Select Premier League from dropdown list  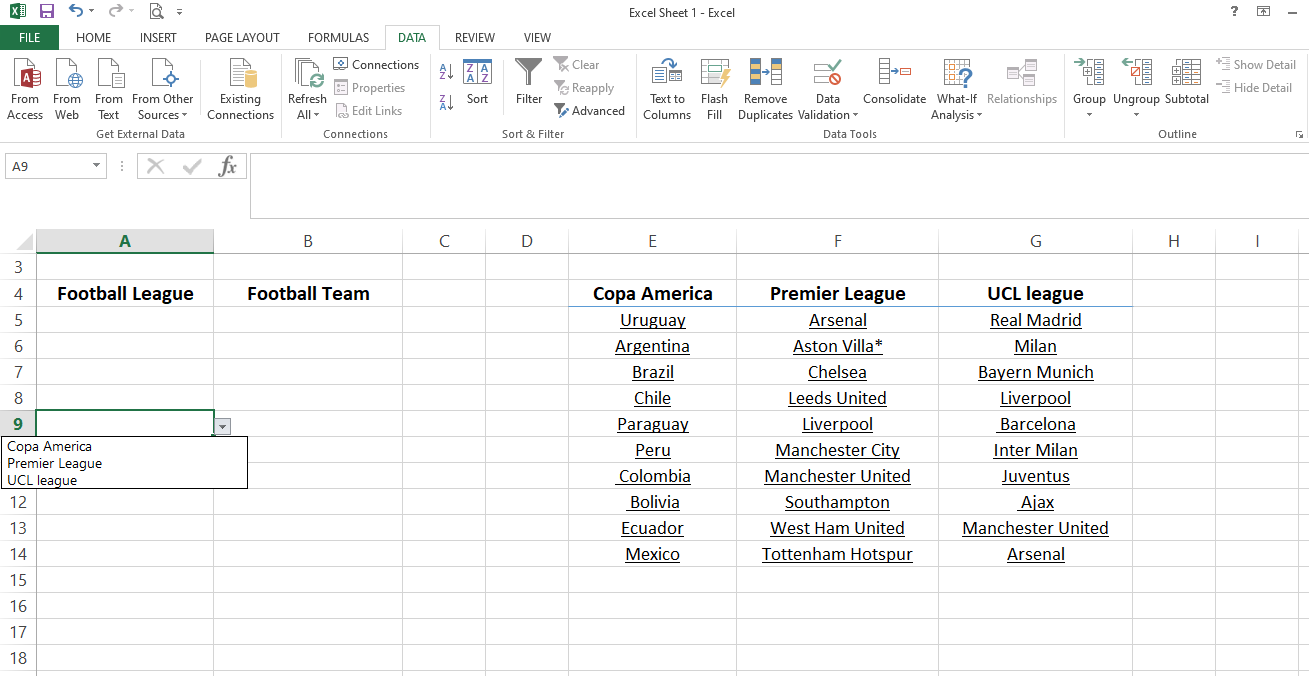tap(55, 463)
